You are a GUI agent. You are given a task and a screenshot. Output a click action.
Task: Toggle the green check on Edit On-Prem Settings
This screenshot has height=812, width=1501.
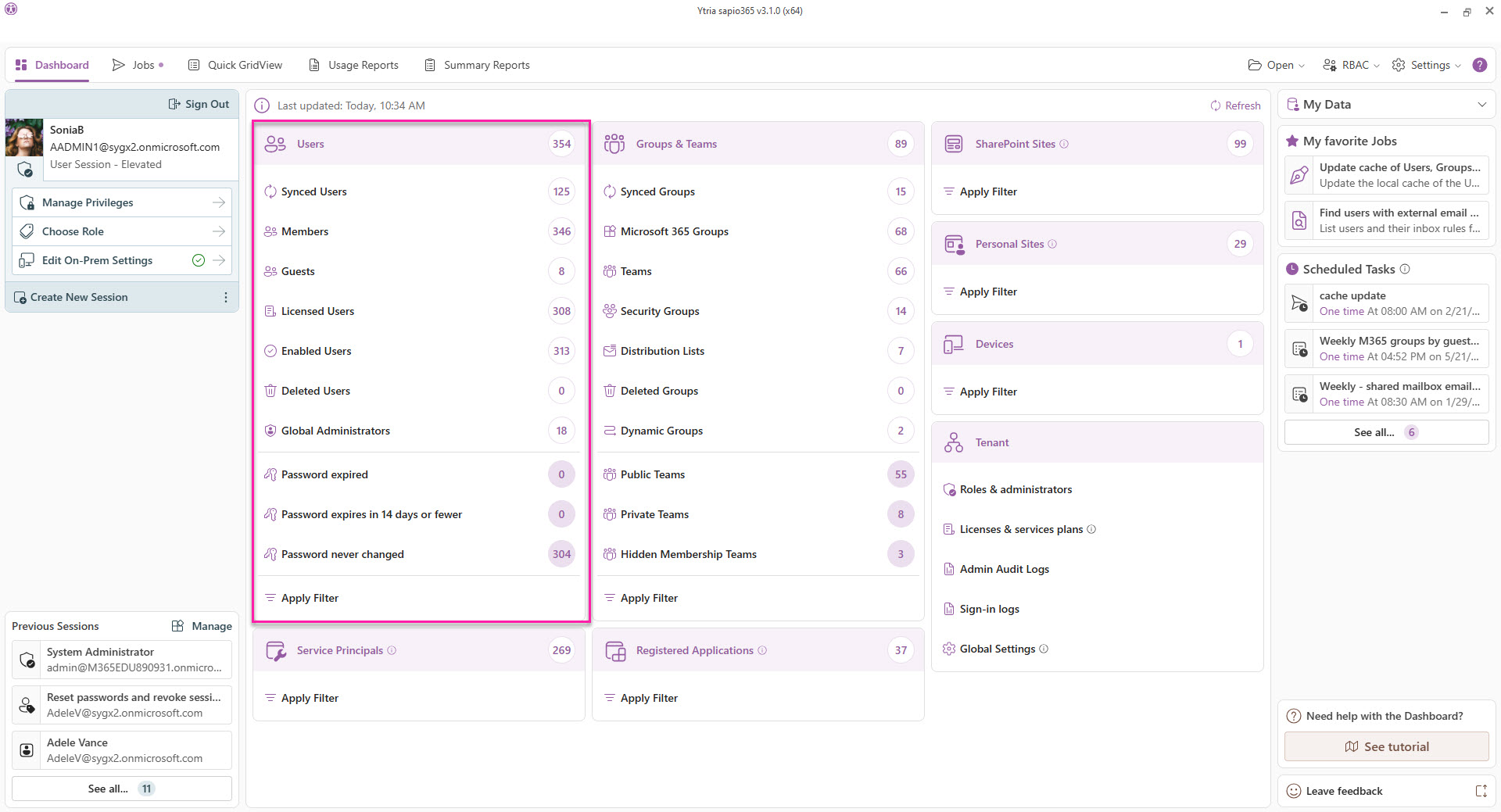[199, 260]
